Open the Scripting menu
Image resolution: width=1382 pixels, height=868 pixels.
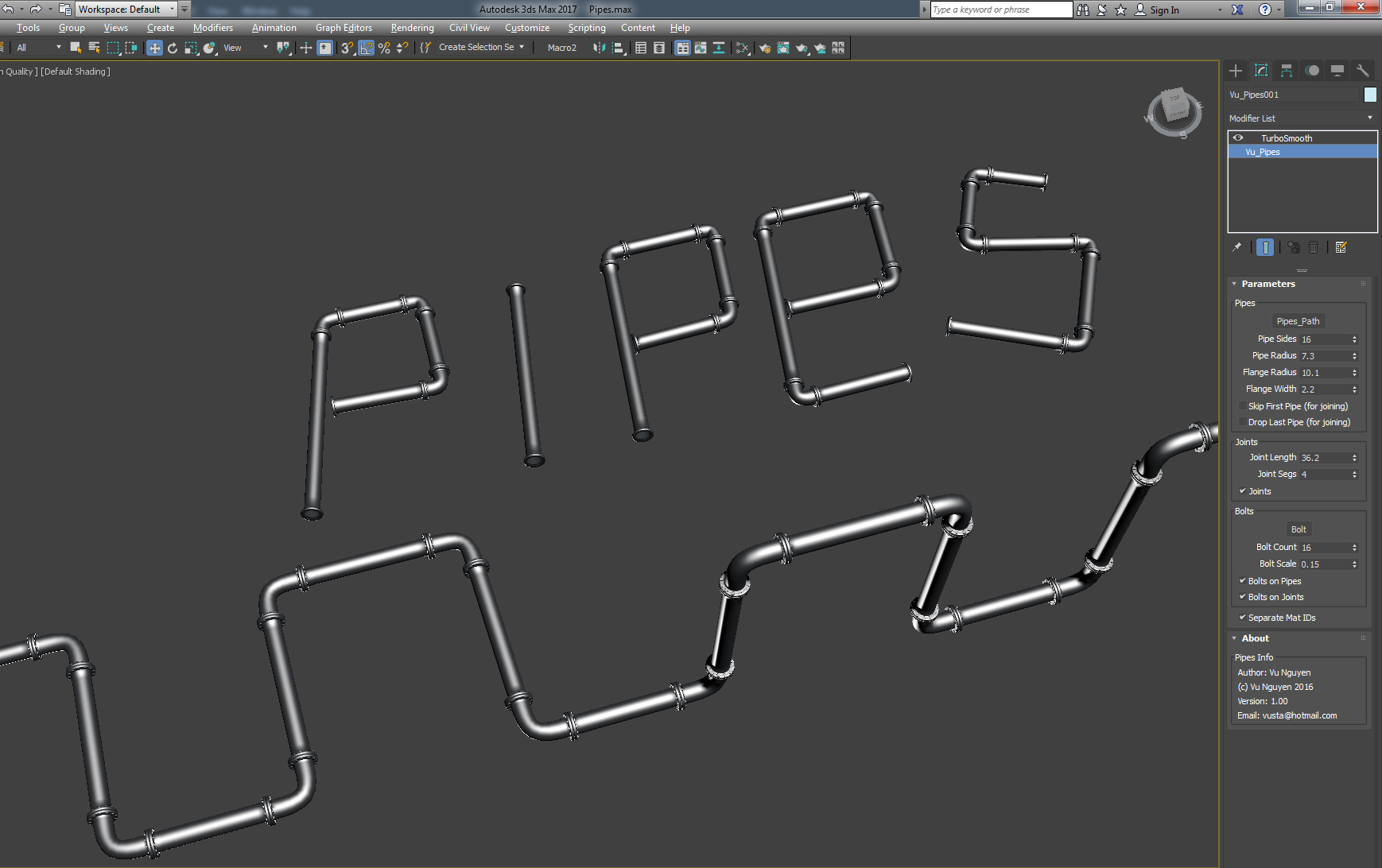[x=586, y=28]
